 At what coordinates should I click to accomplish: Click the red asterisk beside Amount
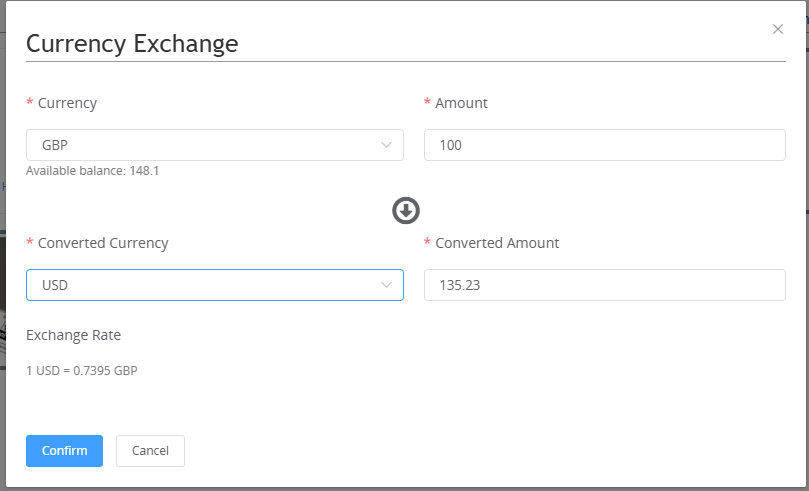(428, 104)
